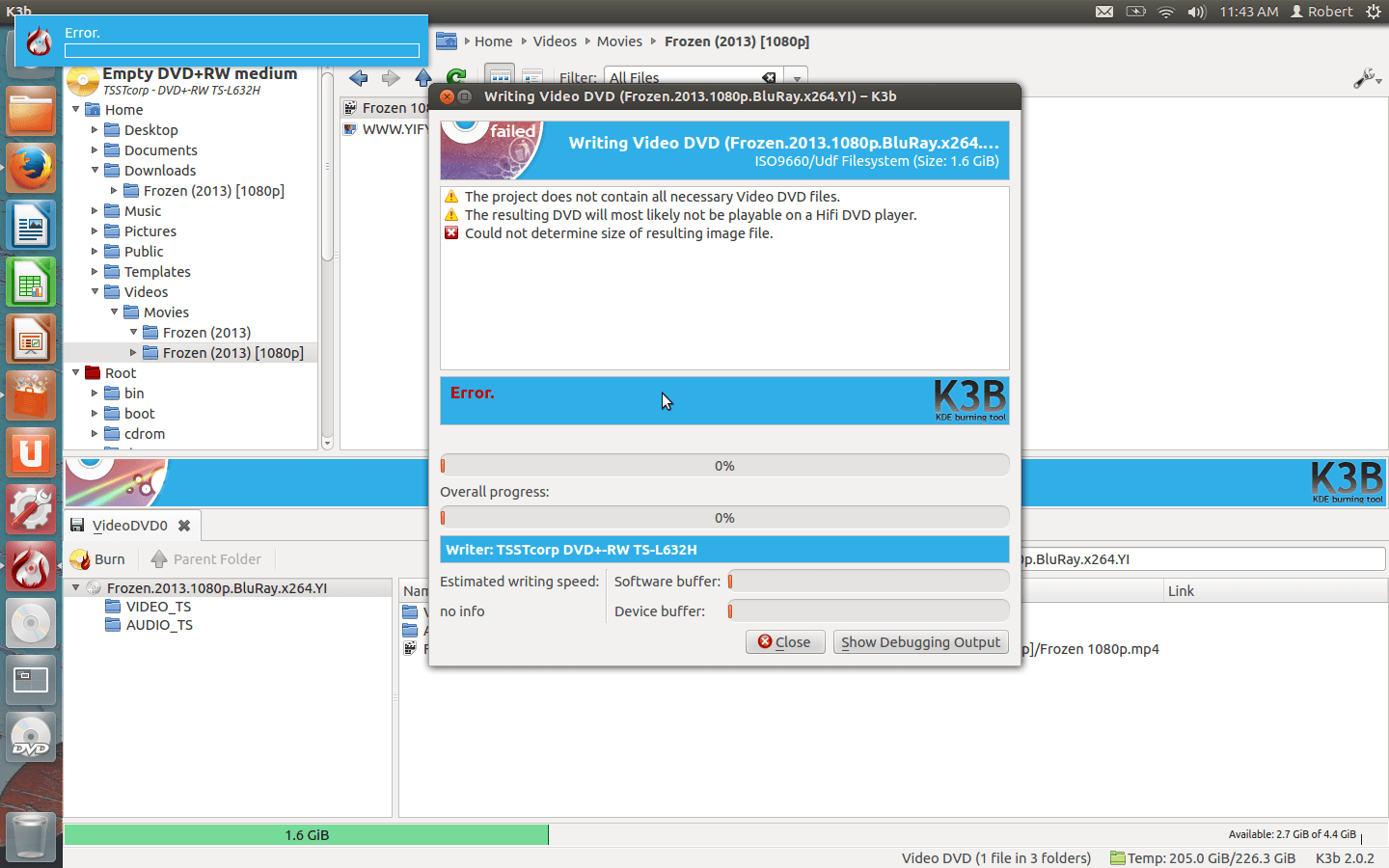Viewport: 1389px width, 868px height.
Task: Select the Public folder in tree
Action: [143, 252]
